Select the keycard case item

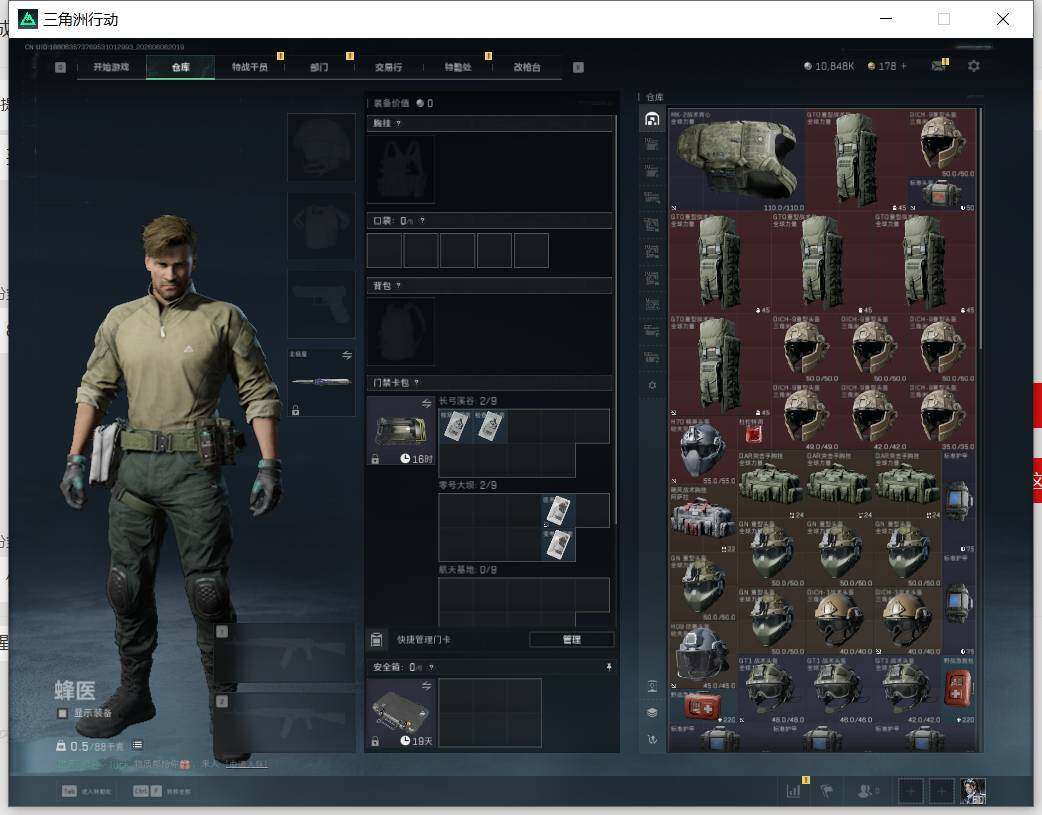click(401, 431)
